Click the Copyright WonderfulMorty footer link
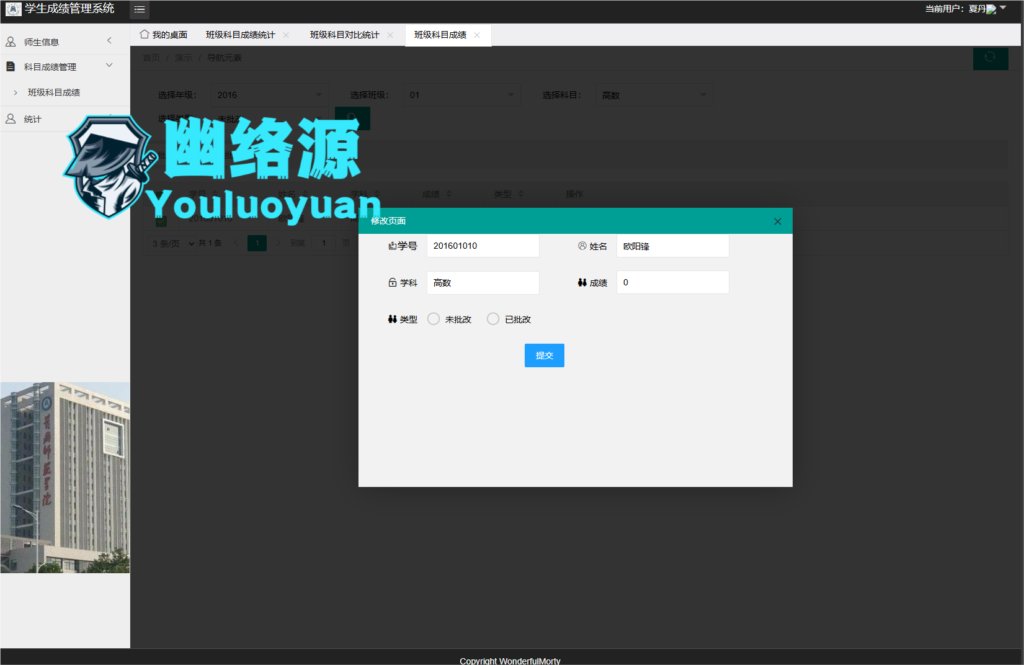 pos(511,660)
